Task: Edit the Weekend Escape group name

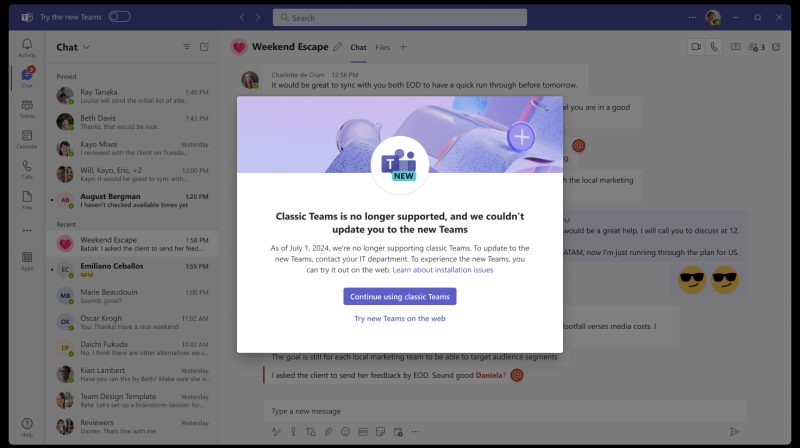Action: pos(337,47)
